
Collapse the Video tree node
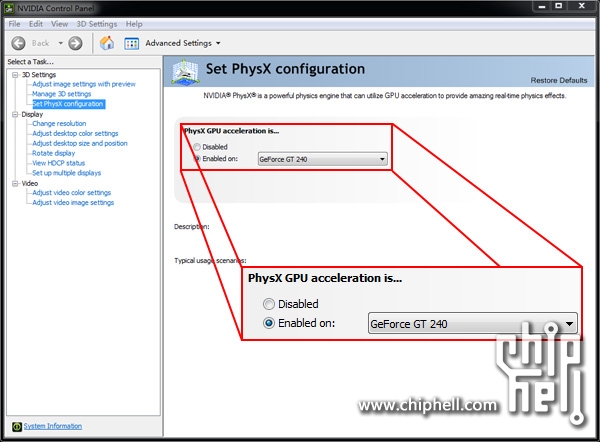15,183
